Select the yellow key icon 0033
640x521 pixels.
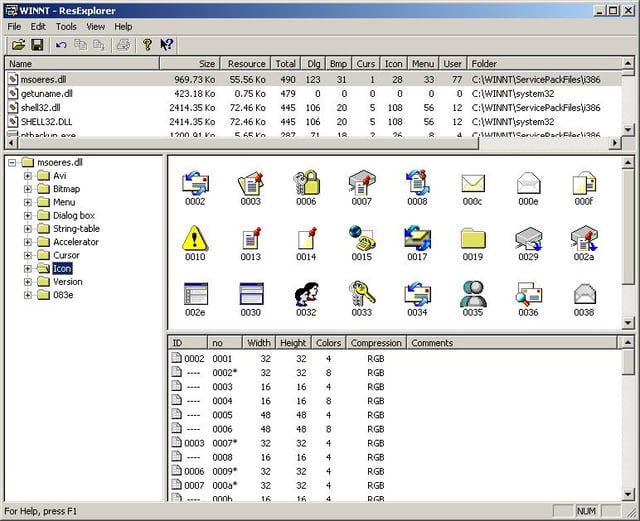click(x=362, y=299)
